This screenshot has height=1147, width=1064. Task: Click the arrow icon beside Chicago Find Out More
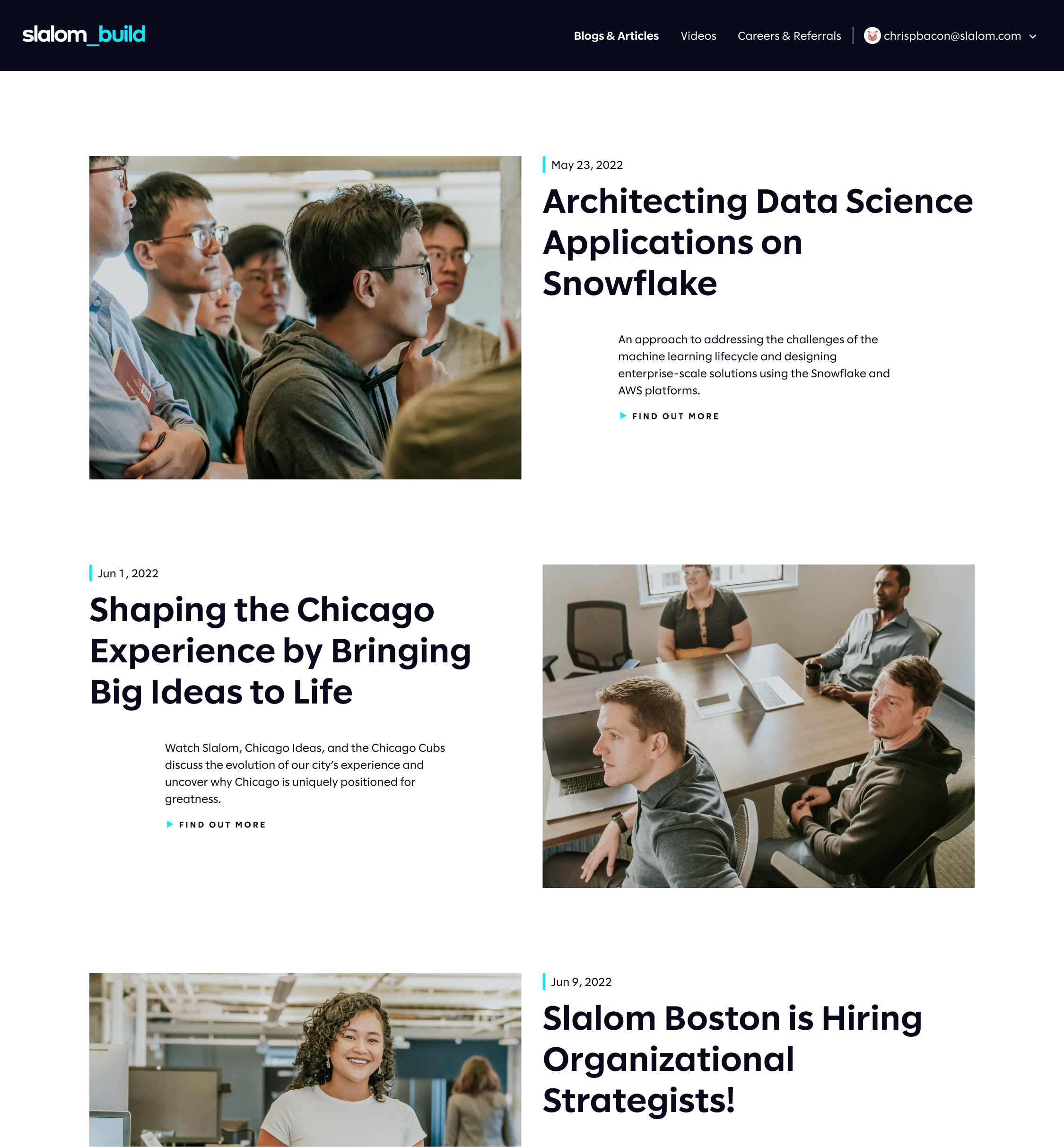(169, 824)
